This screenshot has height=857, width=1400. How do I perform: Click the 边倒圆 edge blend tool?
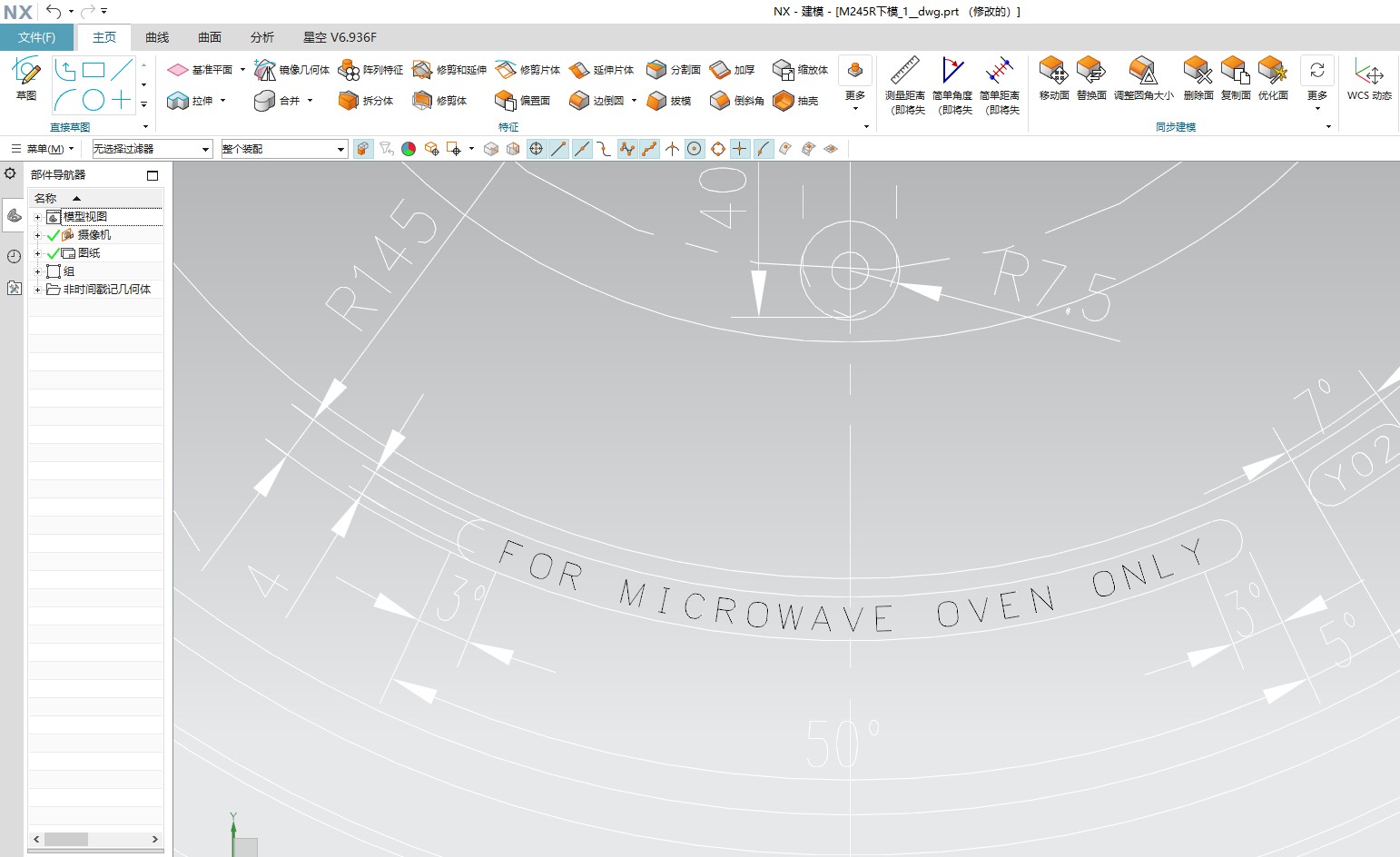(596, 101)
